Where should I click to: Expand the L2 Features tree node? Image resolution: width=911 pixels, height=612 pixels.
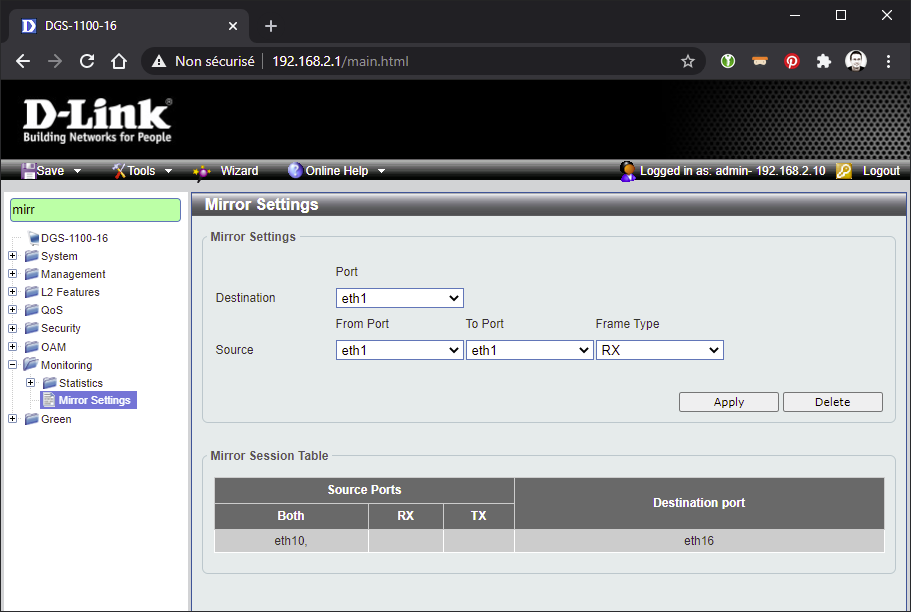12,292
